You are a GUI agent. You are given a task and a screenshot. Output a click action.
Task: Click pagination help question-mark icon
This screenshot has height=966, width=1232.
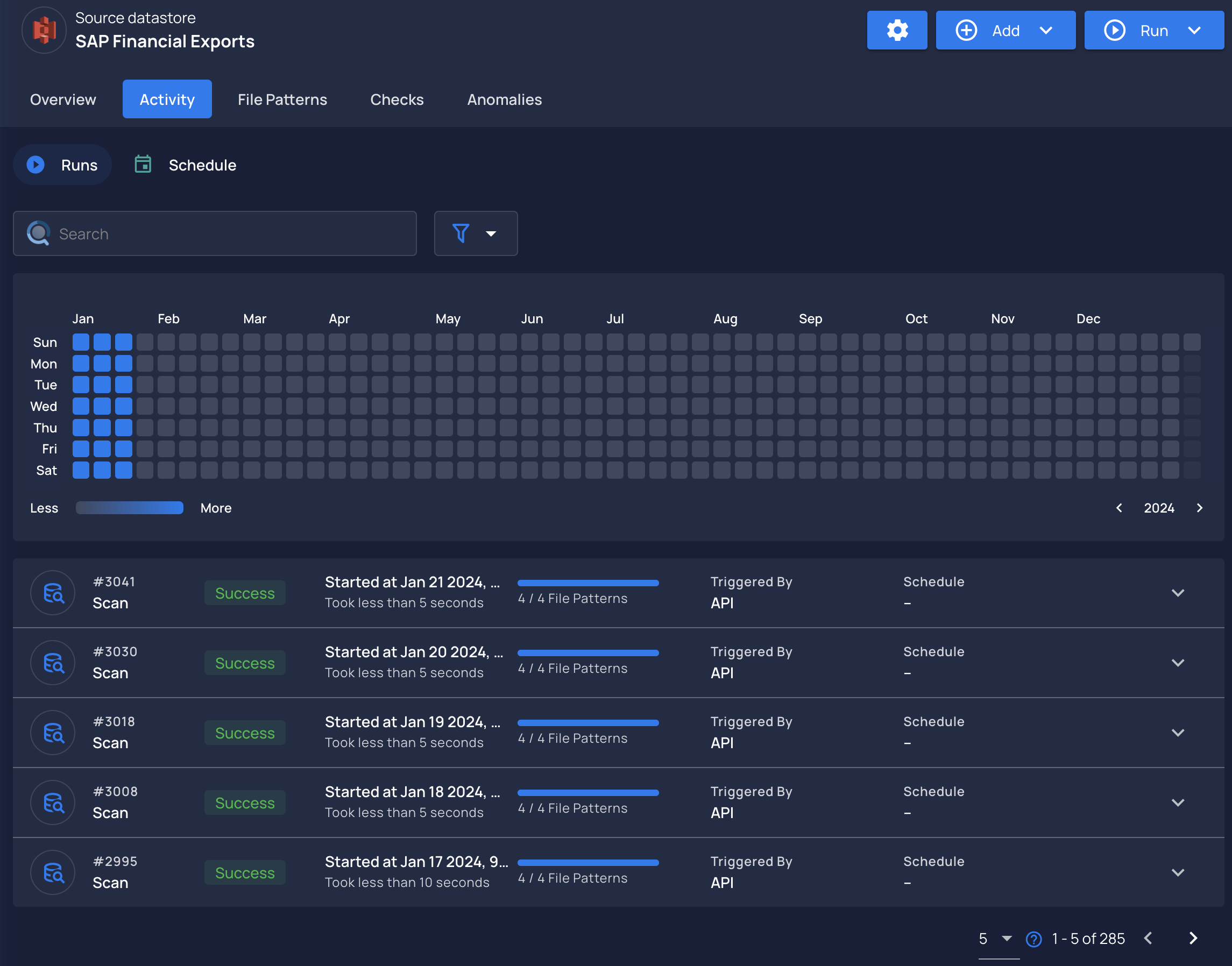pyautogui.click(x=1033, y=939)
